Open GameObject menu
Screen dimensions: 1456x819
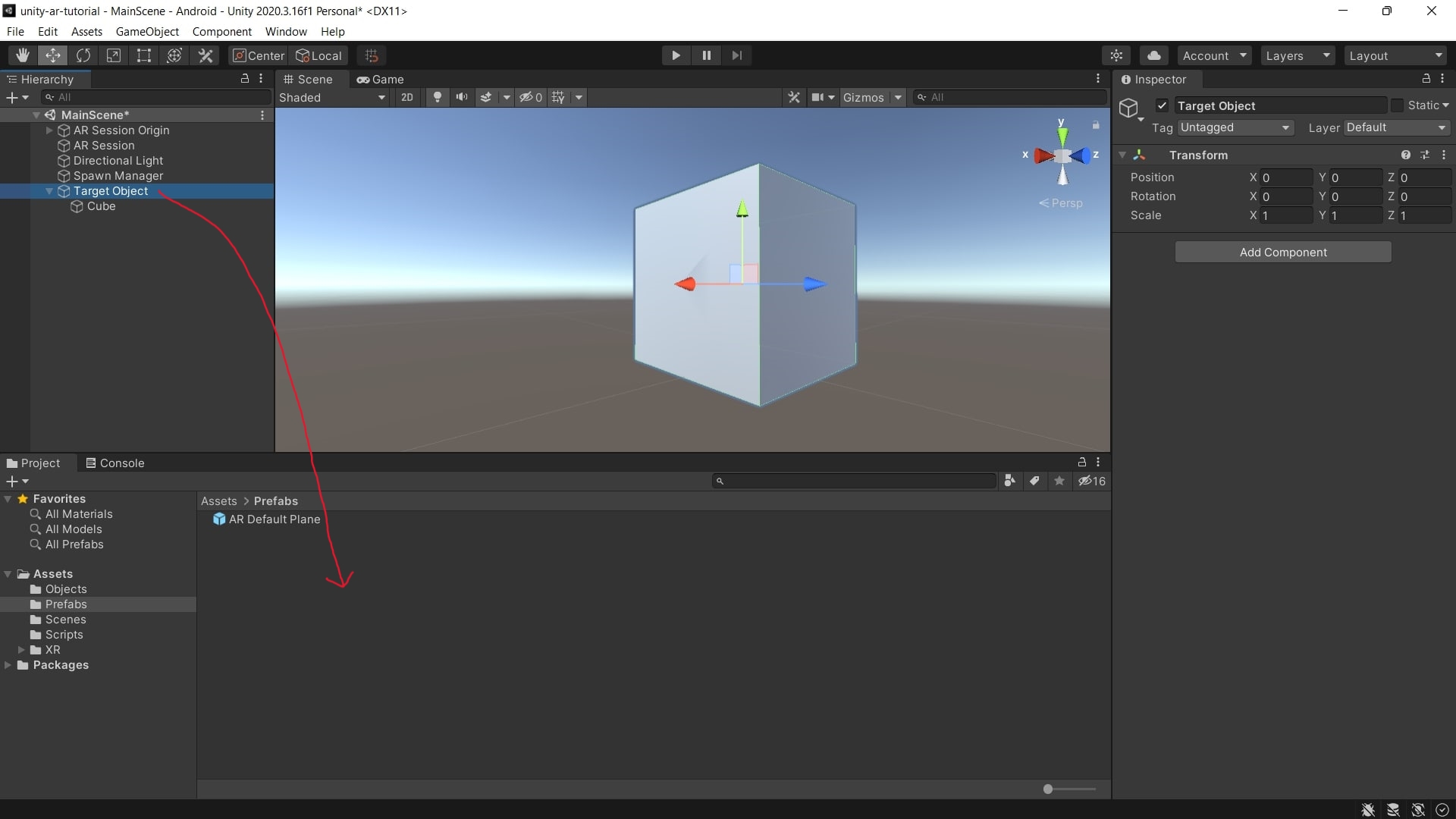click(x=147, y=32)
